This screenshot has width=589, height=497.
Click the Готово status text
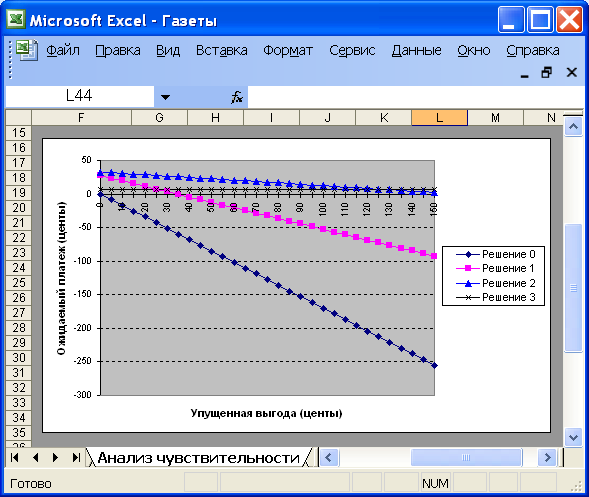tap(30, 483)
